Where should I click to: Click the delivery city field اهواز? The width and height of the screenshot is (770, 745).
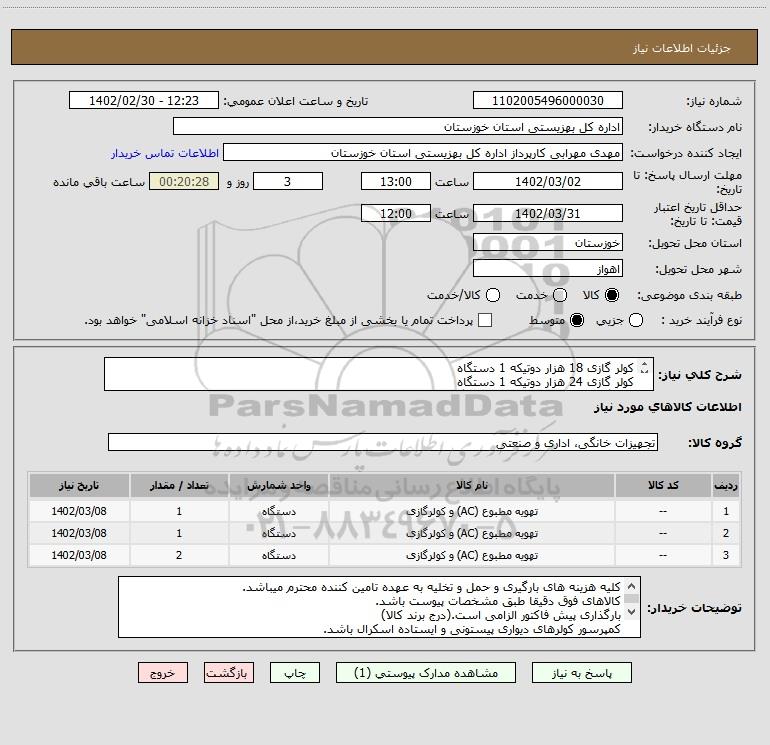coord(548,268)
